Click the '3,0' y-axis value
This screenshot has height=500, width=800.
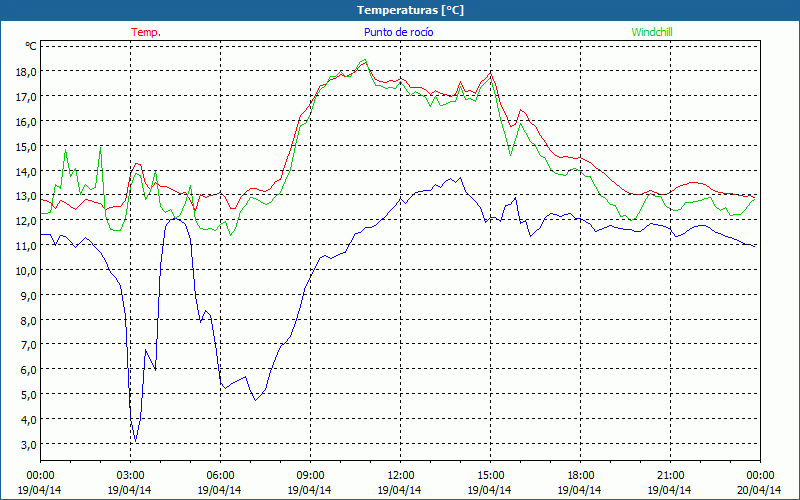click(x=29, y=444)
